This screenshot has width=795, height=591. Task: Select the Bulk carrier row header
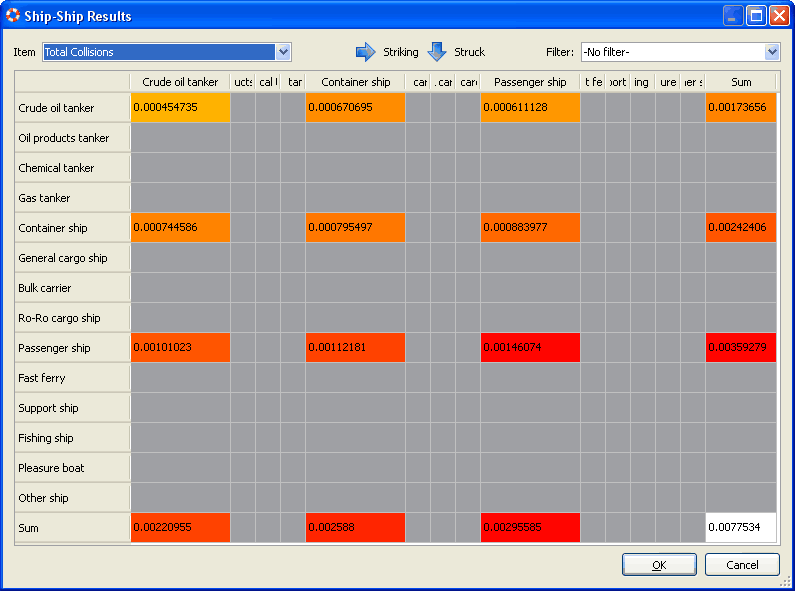coord(73,288)
